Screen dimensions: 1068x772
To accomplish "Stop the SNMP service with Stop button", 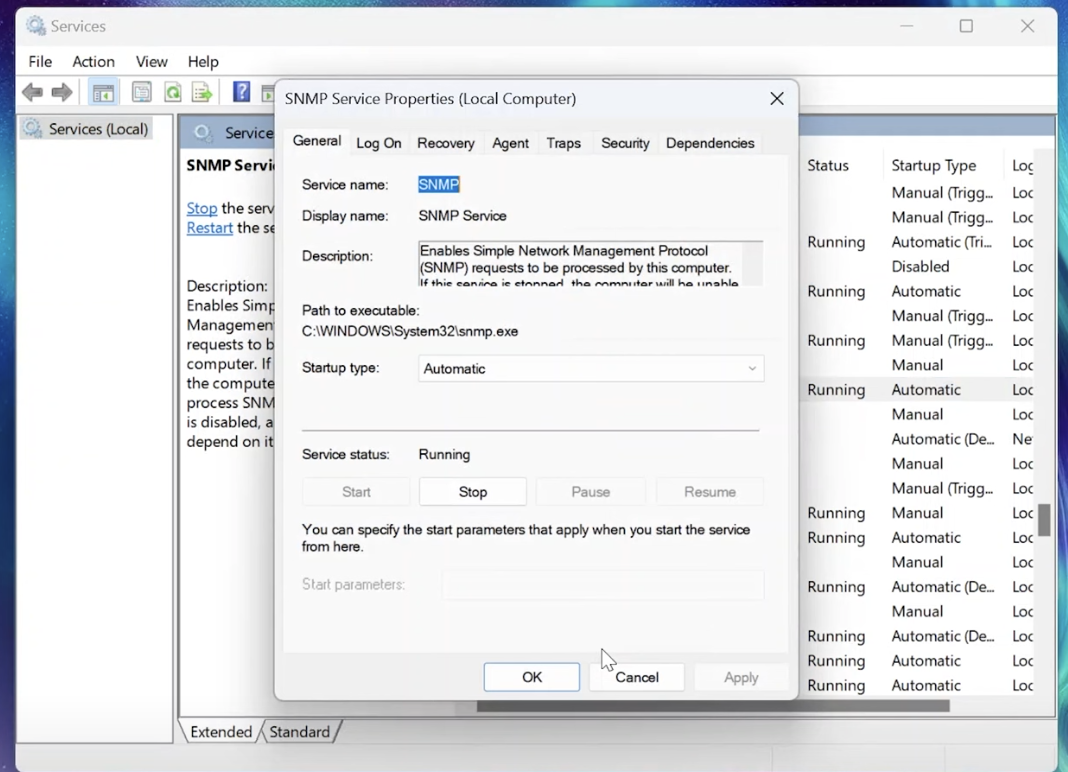I will [473, 492].
